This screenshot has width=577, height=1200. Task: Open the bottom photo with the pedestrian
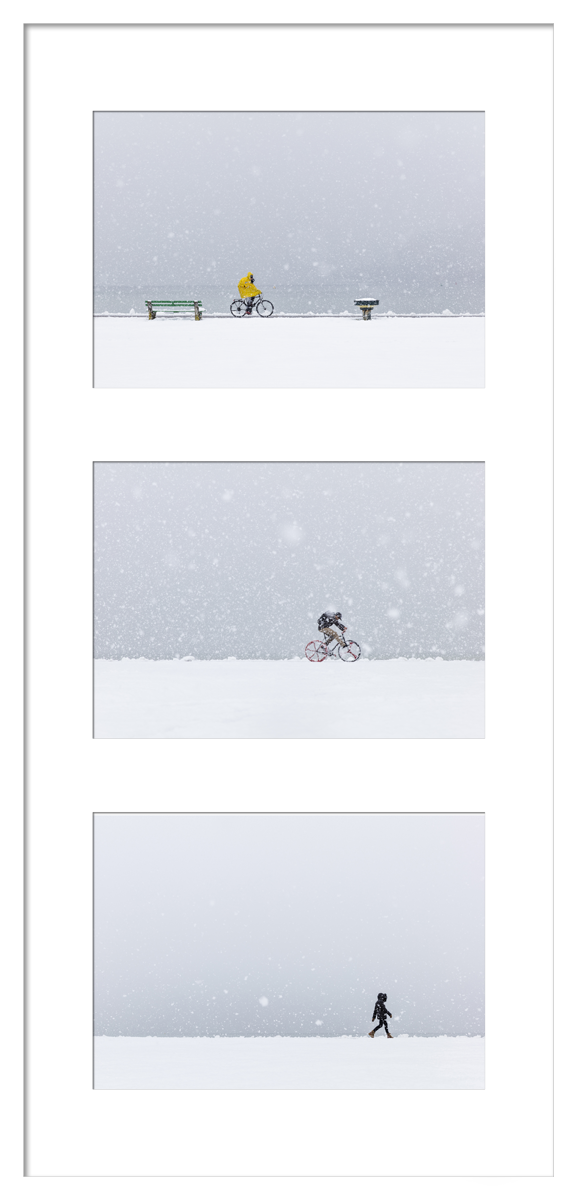(289, 951)
